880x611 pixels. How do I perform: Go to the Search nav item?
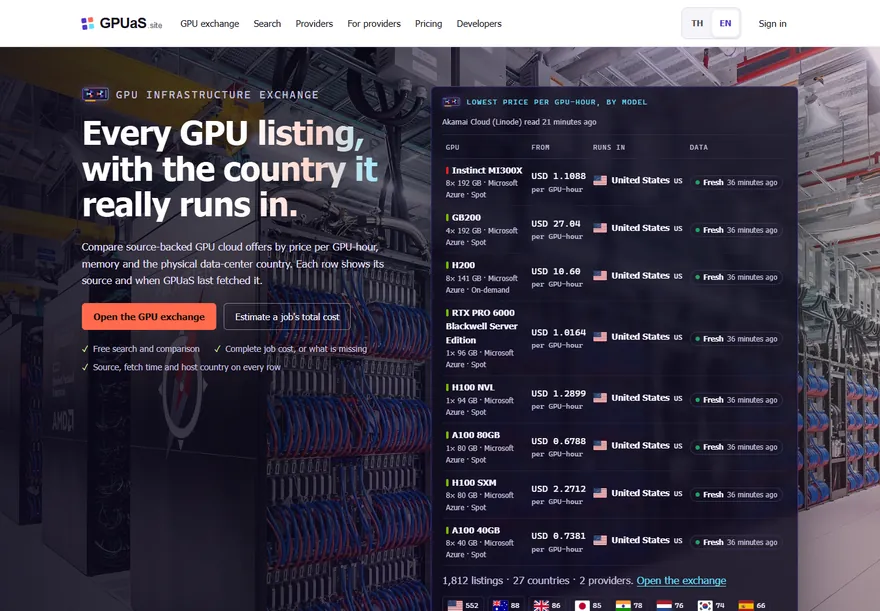267,24
